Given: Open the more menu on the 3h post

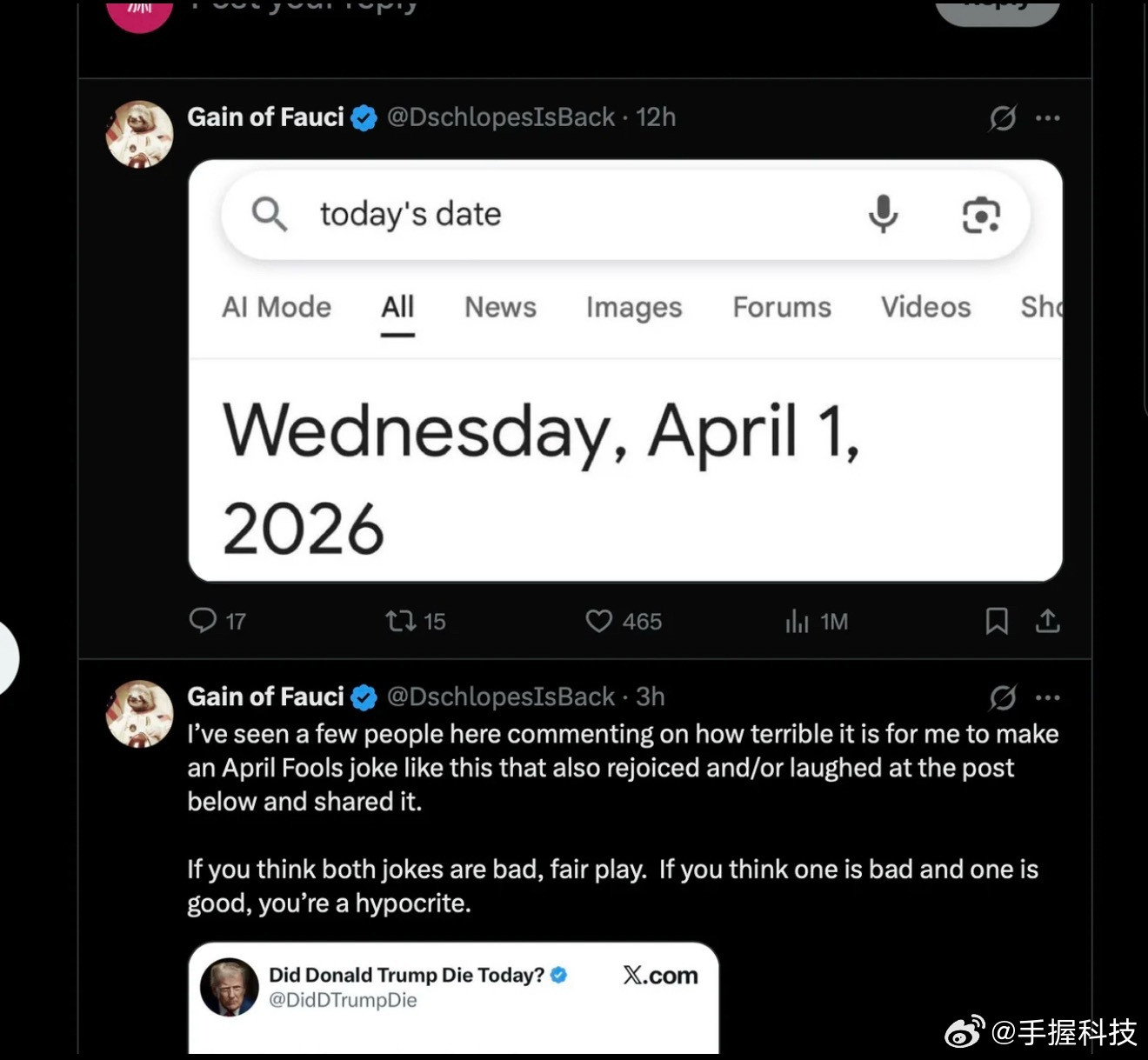Looking at the screenshot, I should point(1049,697).
